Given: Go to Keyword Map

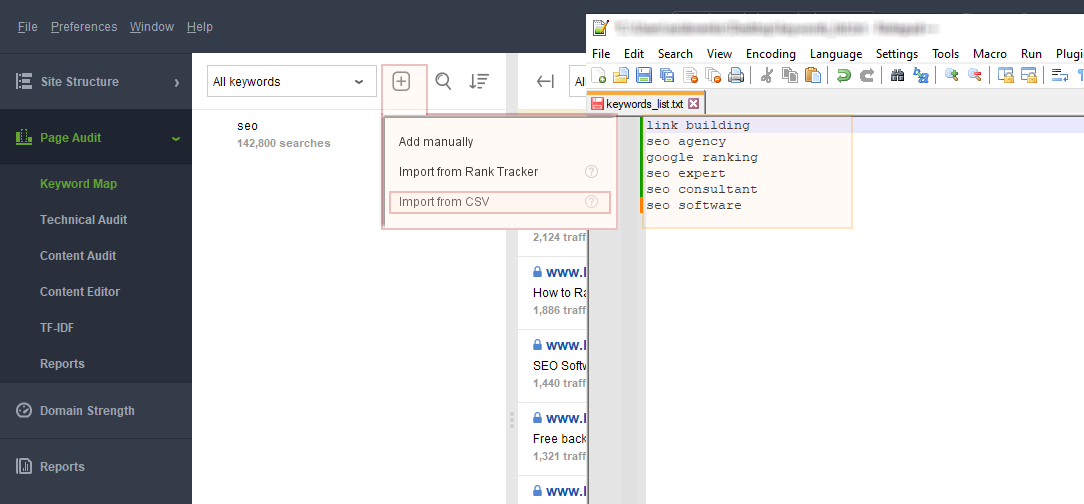Looking at the screenshot, I should pos(78,184).
